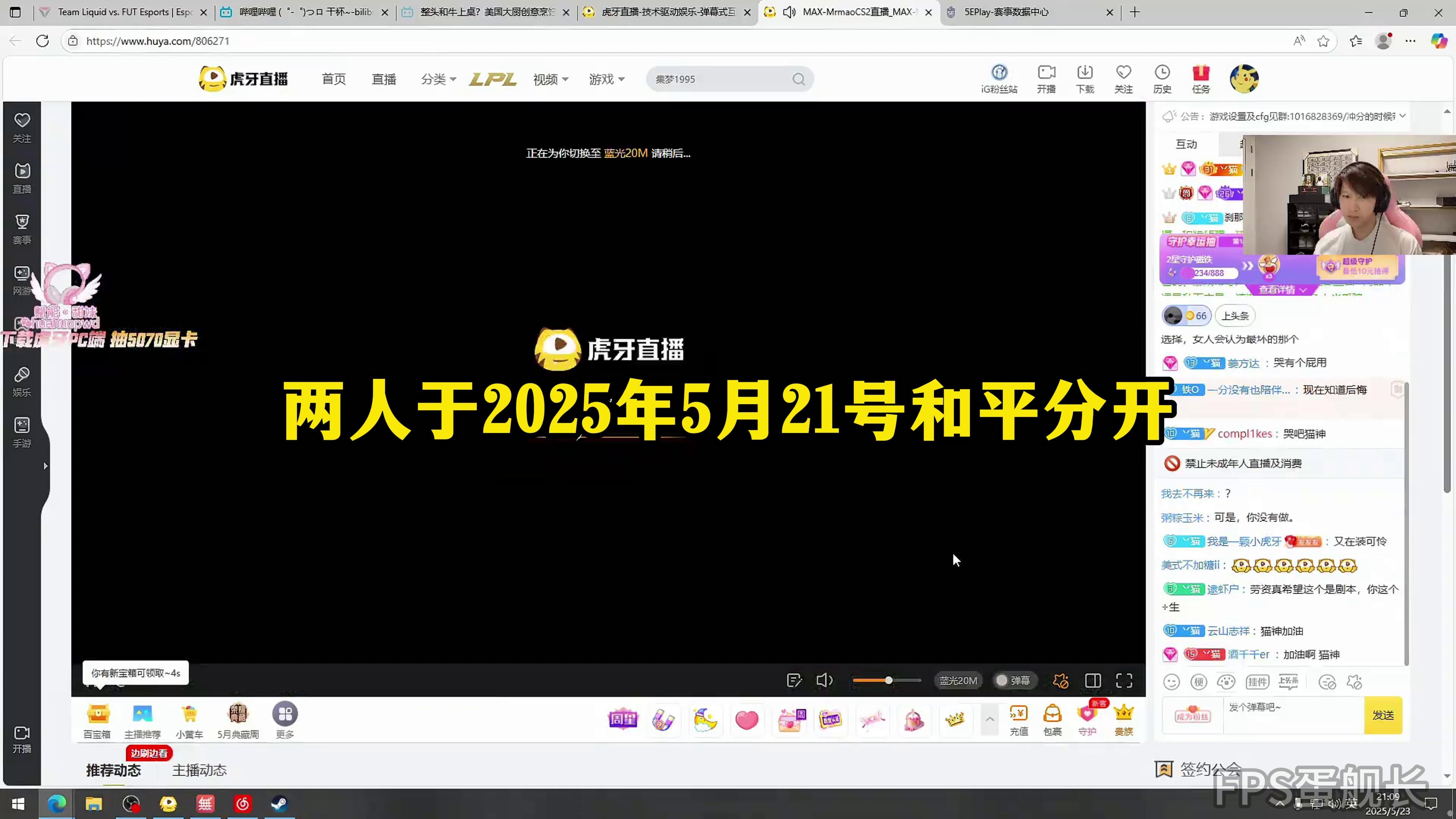Open the danmaku edit note icon in player
The height and width of the screenshot is (819, 1456).
click(794, 681)
